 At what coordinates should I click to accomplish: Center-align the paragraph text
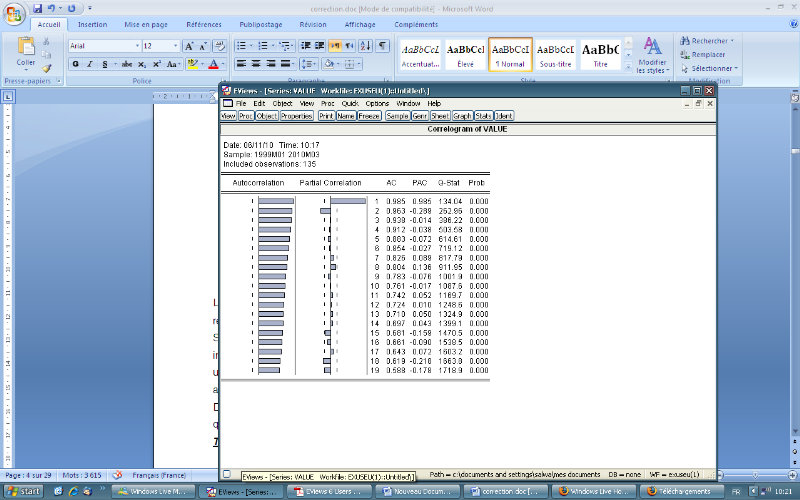[x=255, y=64]
